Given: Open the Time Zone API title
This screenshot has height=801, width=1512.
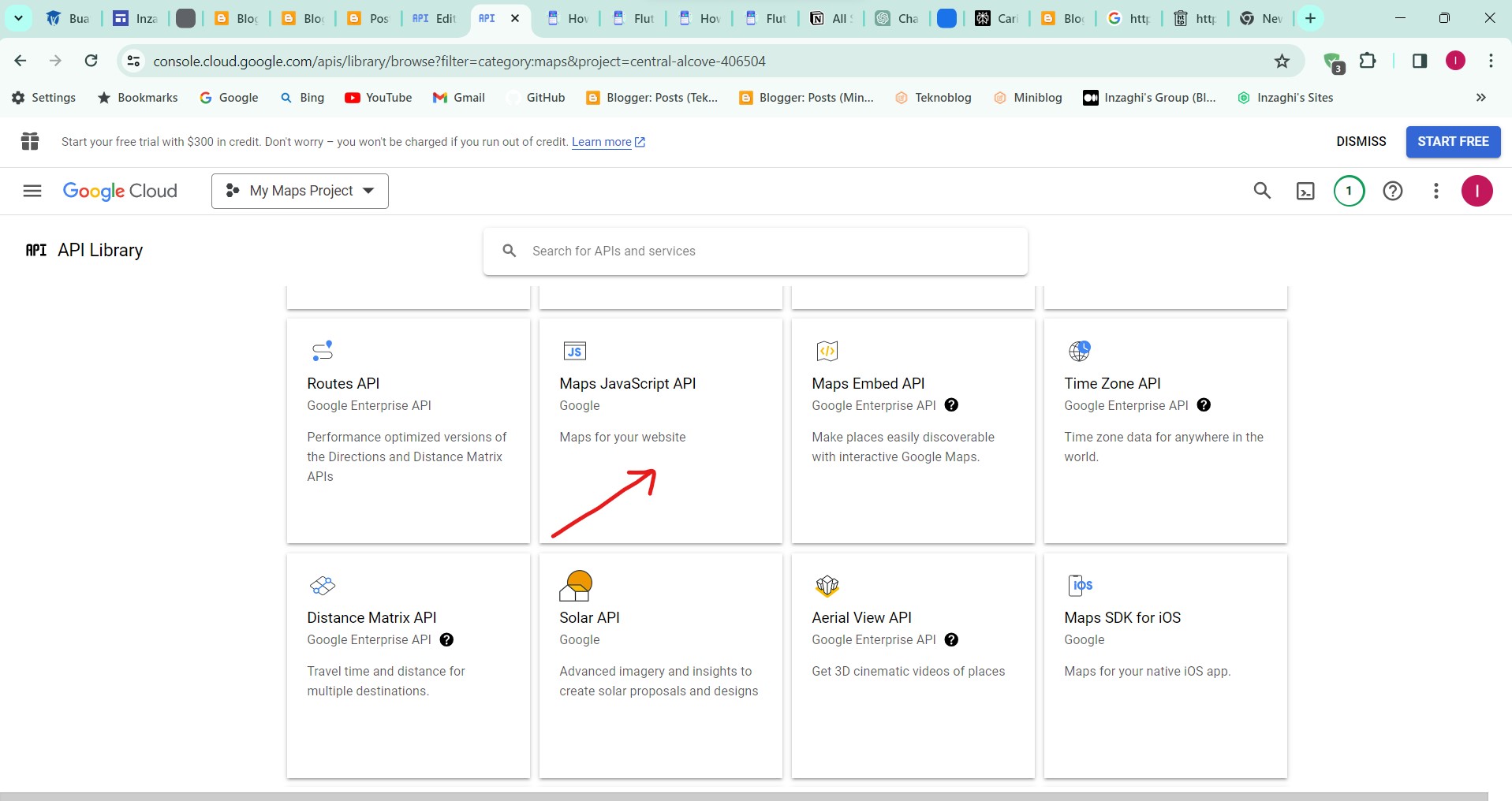Looking at the screenshot, I should point(1112,383).
